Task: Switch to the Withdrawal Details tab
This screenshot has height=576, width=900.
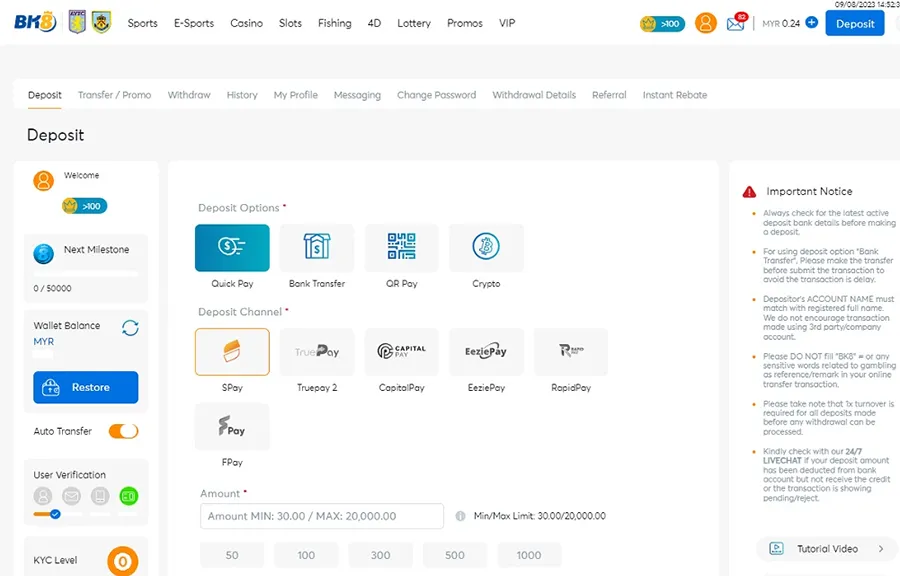Action: 534,95
